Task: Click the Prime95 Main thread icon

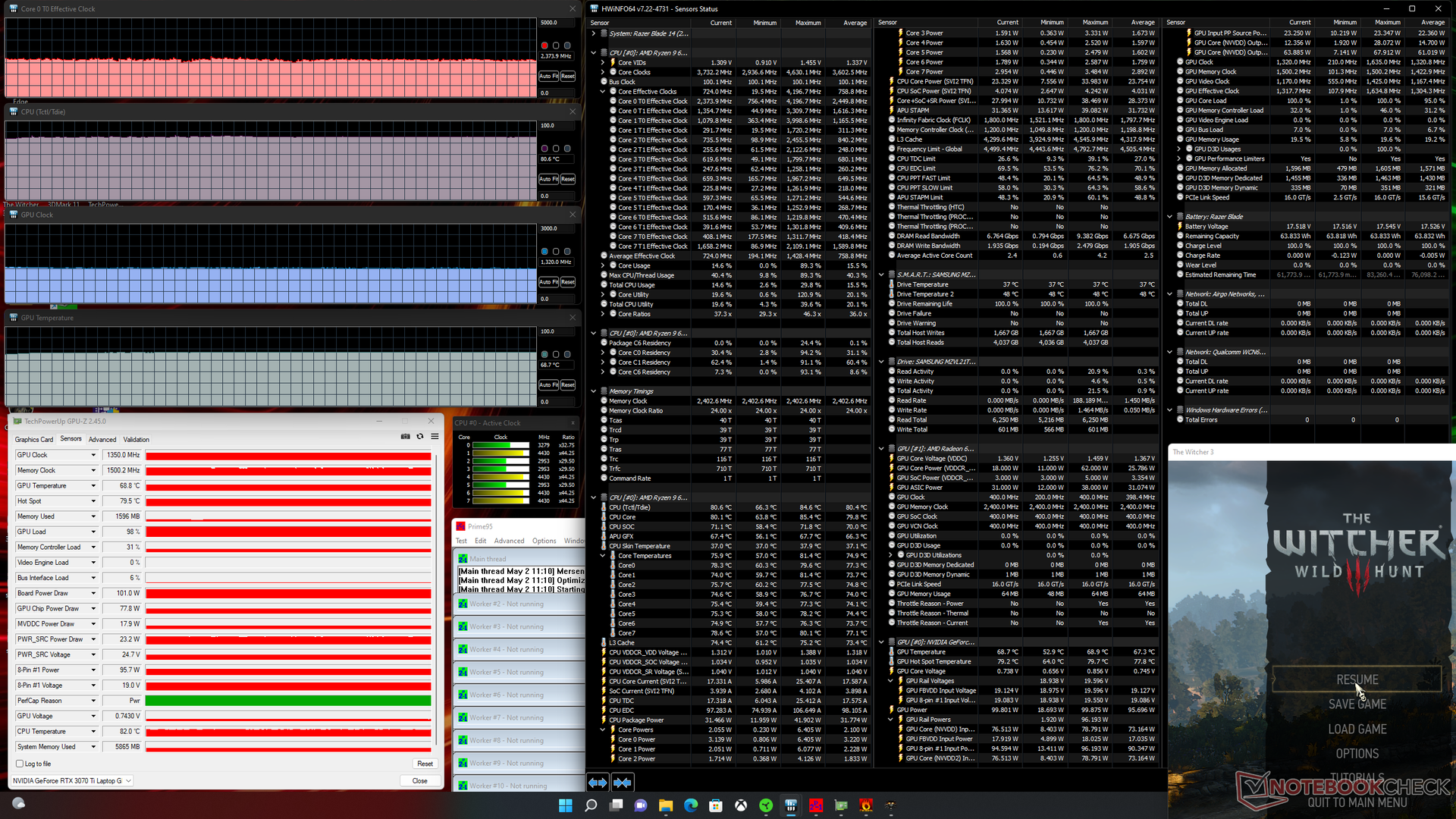Action: click(463, 559)
